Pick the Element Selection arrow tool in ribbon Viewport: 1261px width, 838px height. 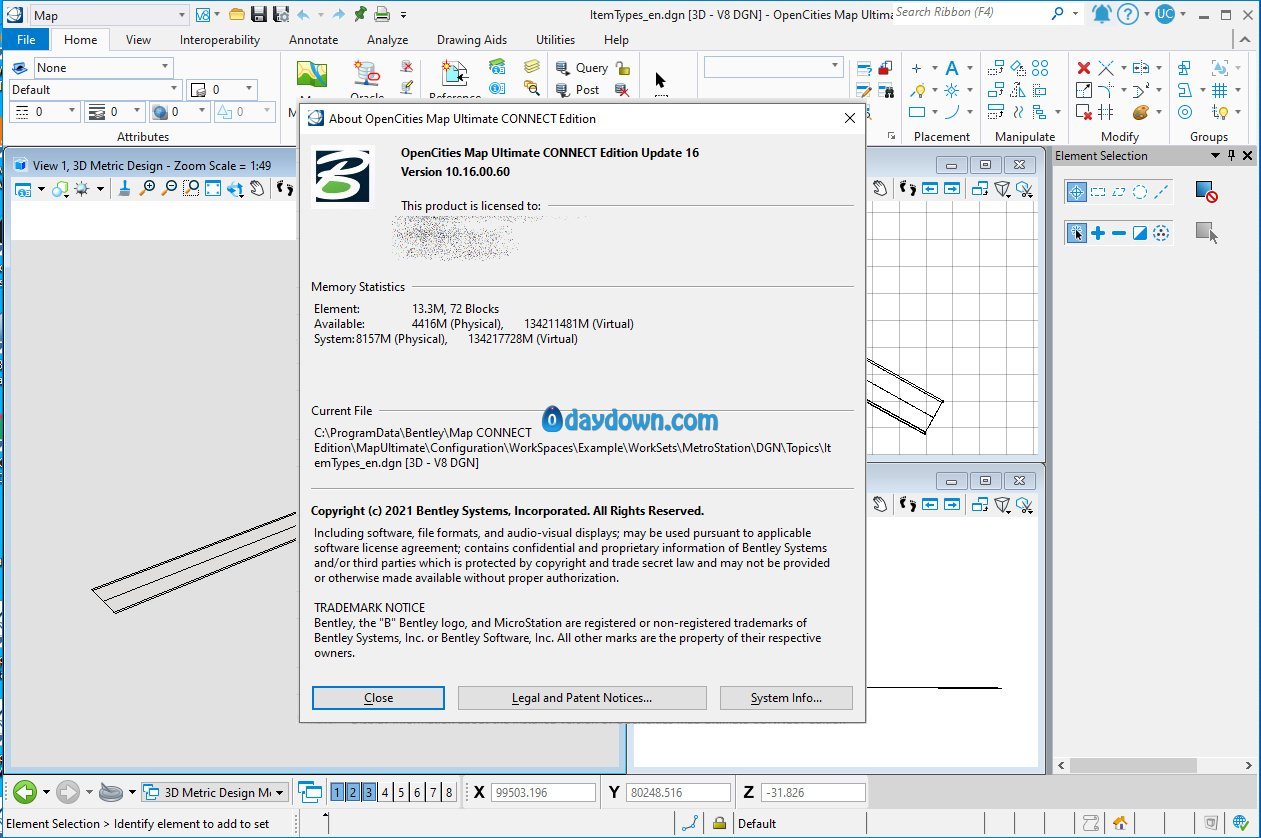(660, 80)
